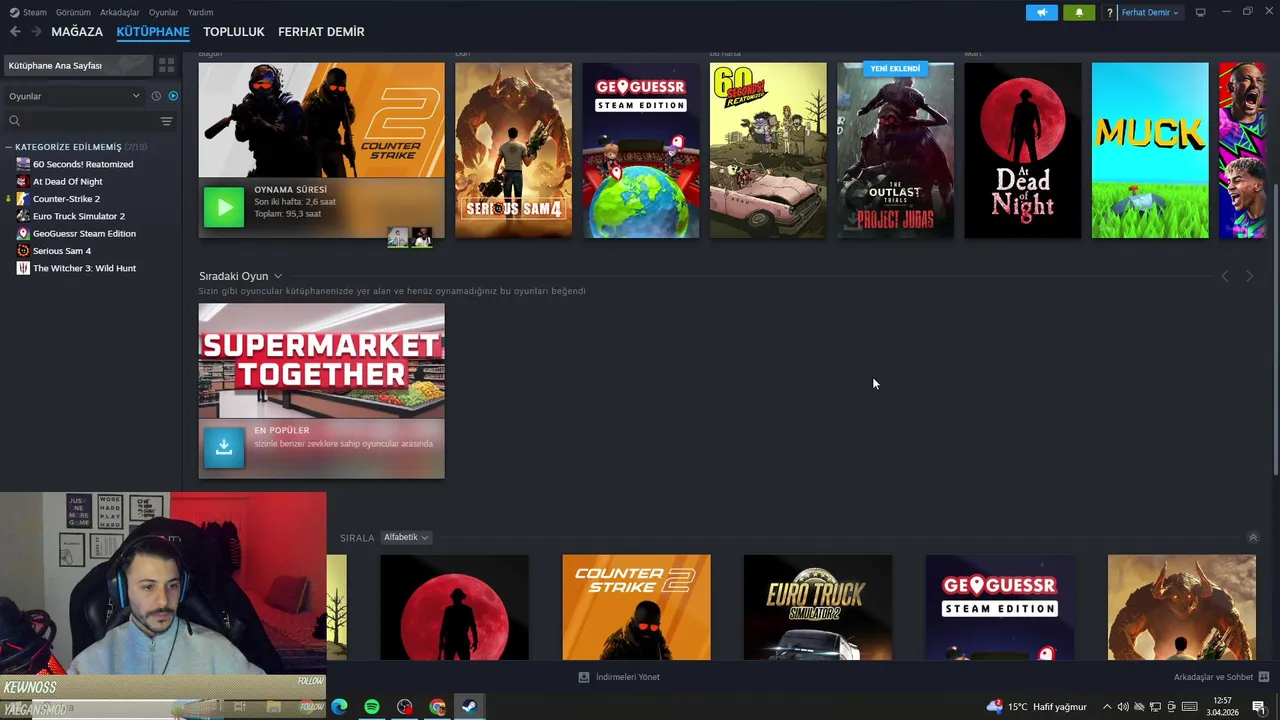1280x720 pixels.
Task: Open the green notifications bell
Action: [x=1079, y=12]
